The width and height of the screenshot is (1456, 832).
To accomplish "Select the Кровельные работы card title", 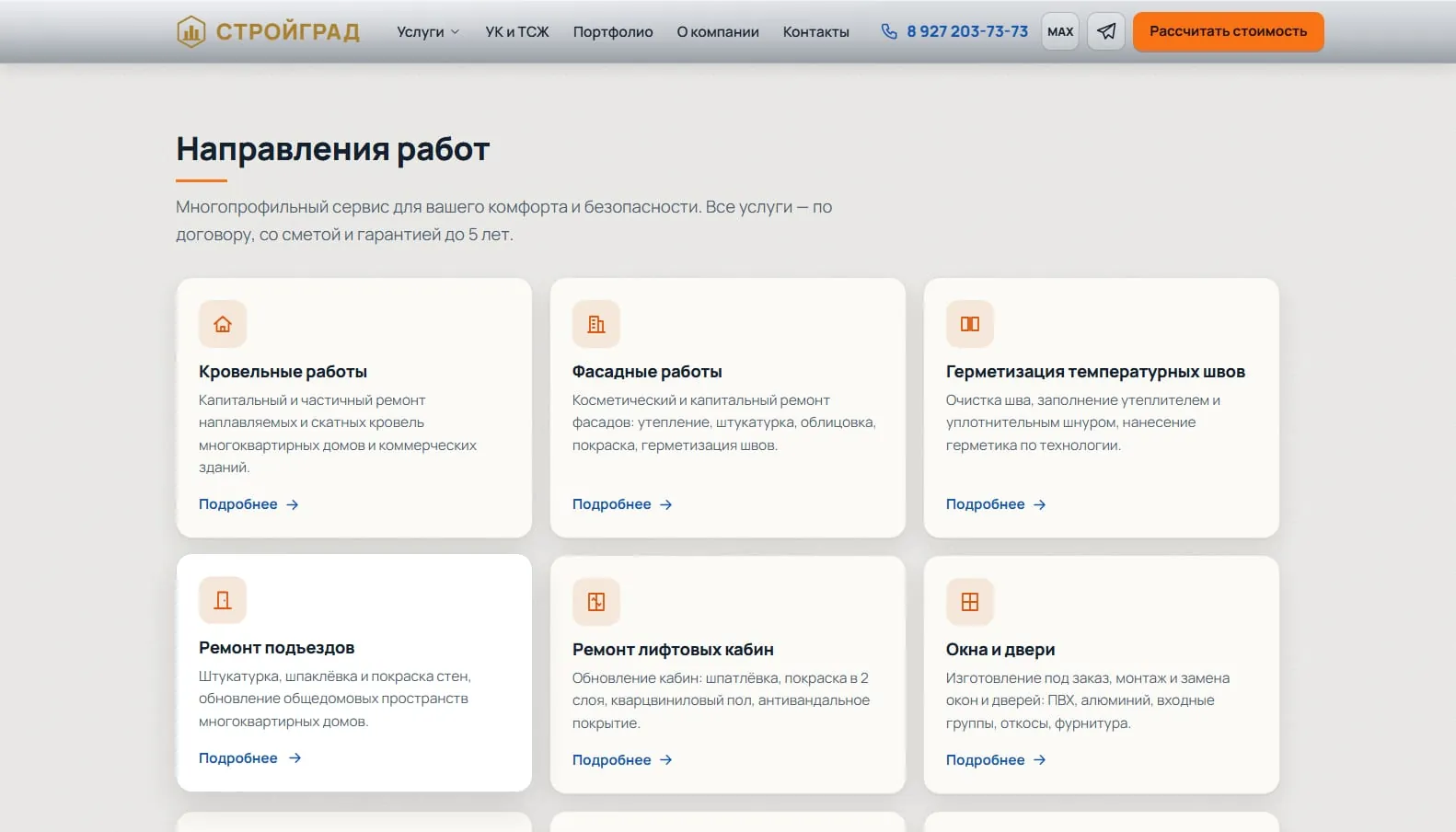I will [283, 372].
